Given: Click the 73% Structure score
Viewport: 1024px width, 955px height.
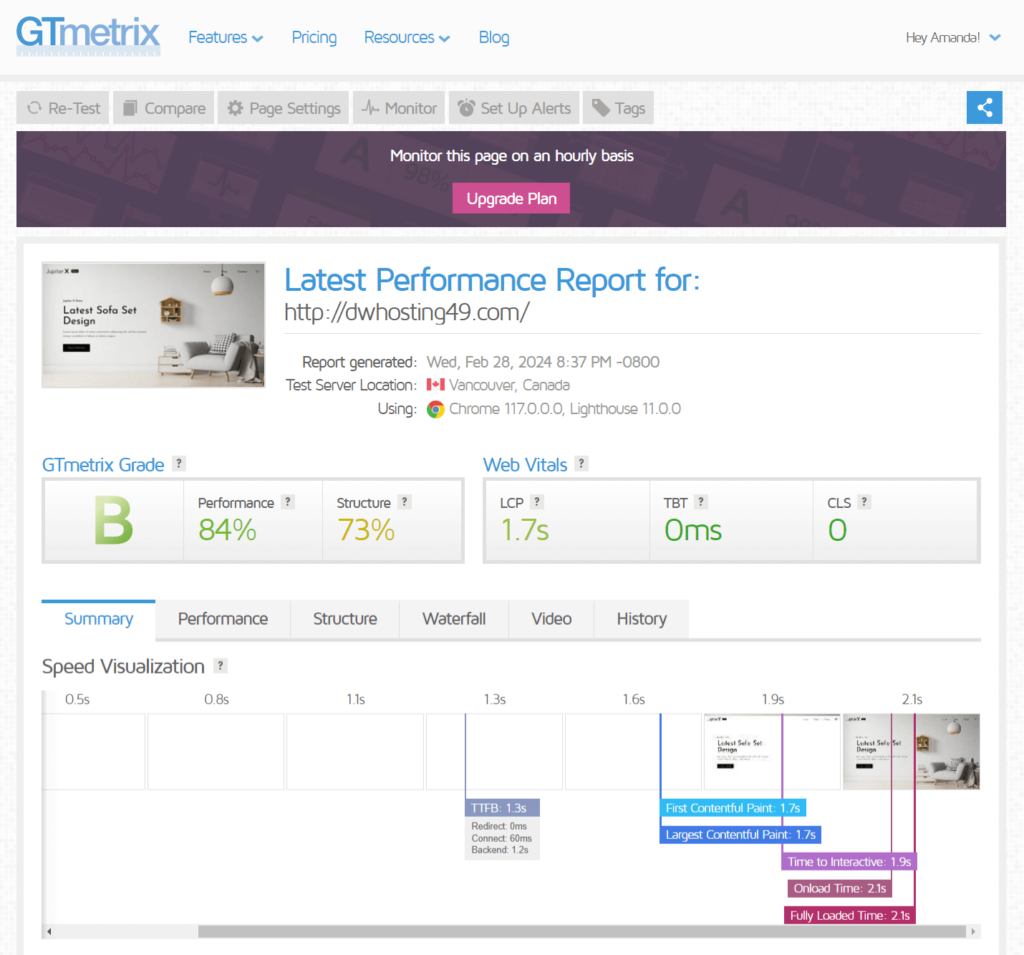Looking at the screenshot, I should pos(366,530).
